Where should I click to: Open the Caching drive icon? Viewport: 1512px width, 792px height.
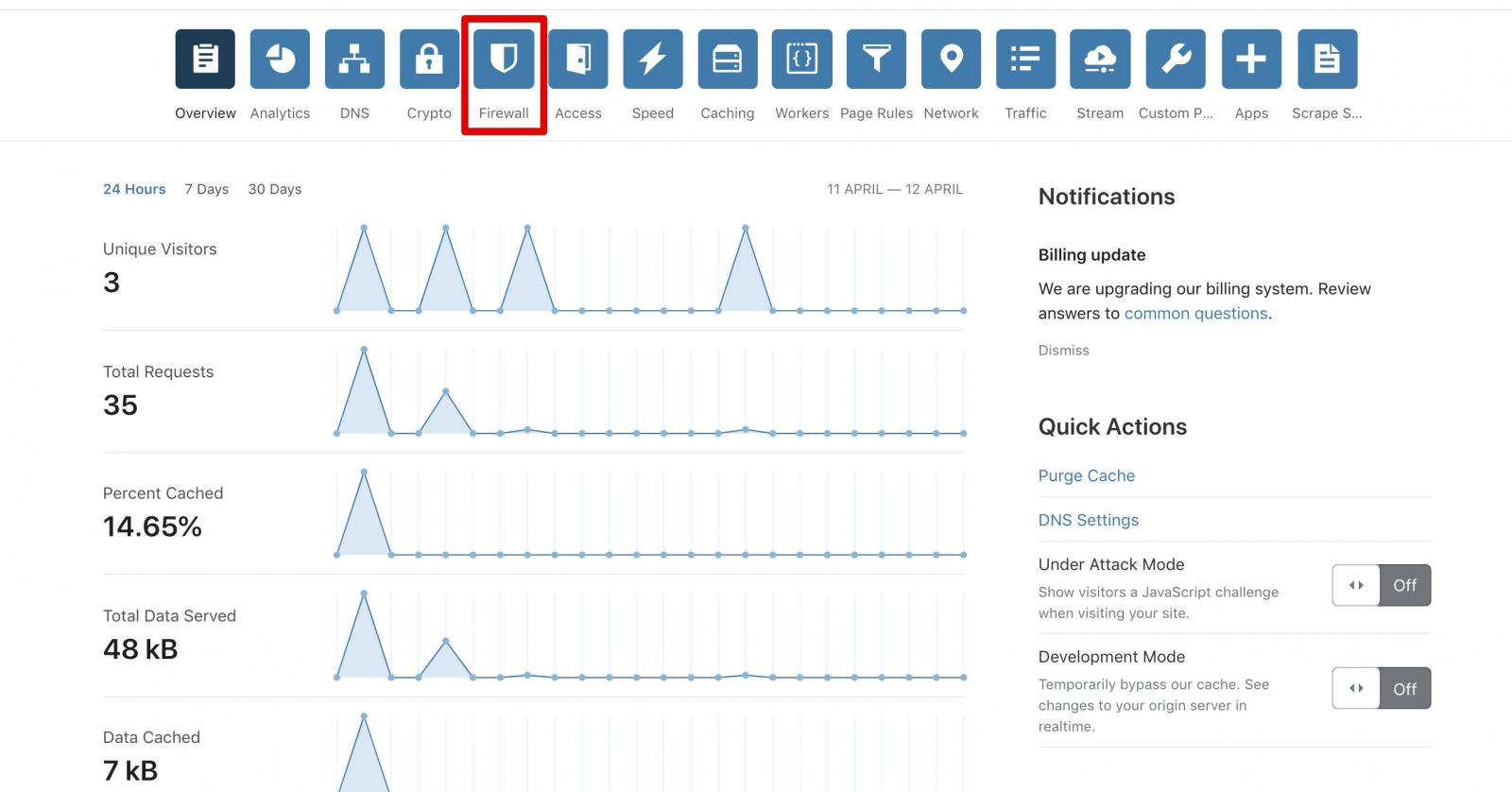[728, 59]
